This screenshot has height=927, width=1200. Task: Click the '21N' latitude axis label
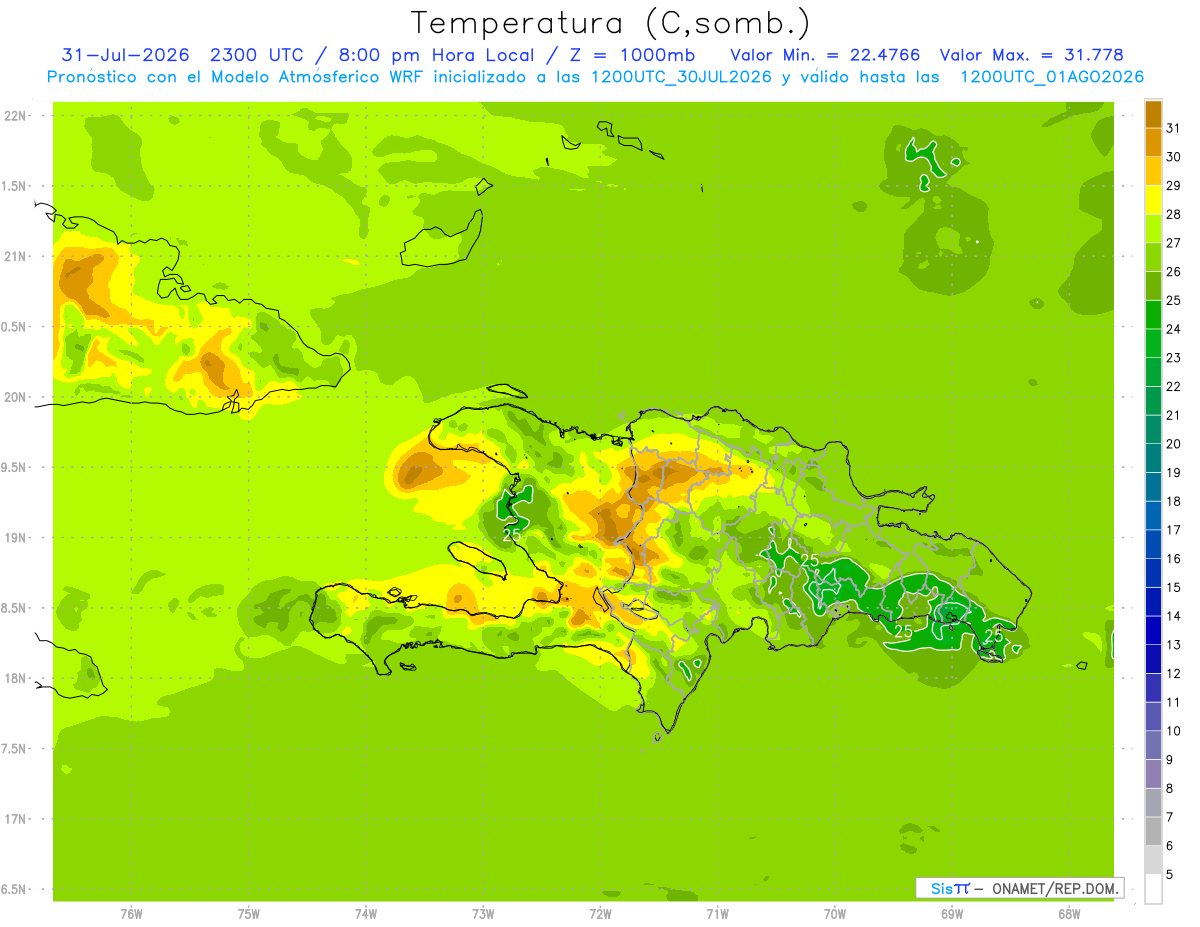(x=16, y=257)
